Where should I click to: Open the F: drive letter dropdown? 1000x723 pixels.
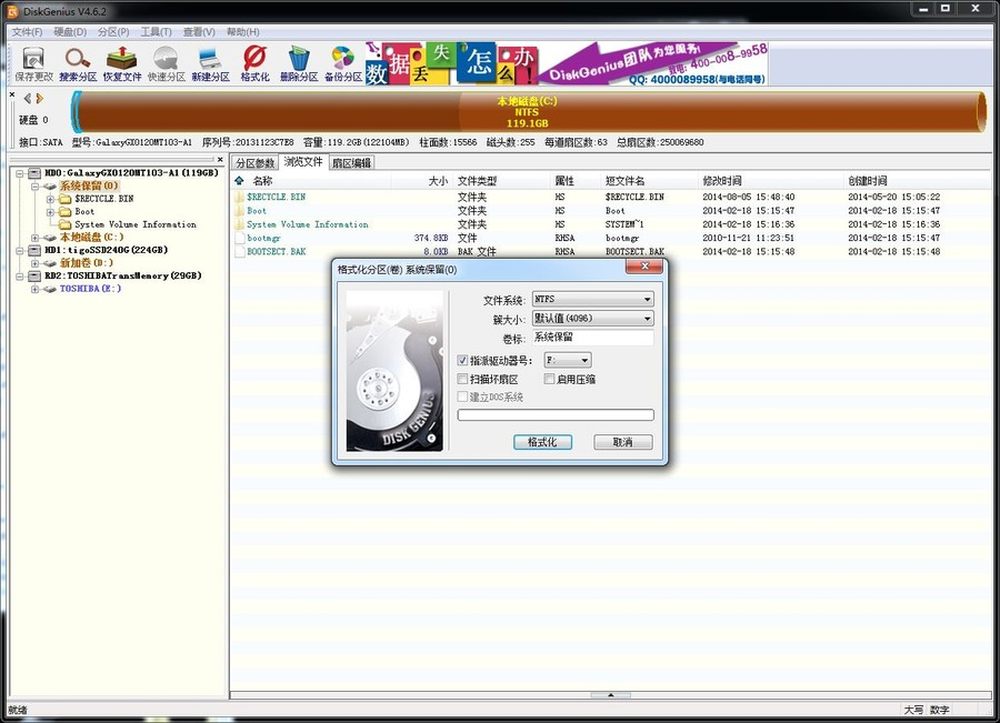click(x=568, y=360)
